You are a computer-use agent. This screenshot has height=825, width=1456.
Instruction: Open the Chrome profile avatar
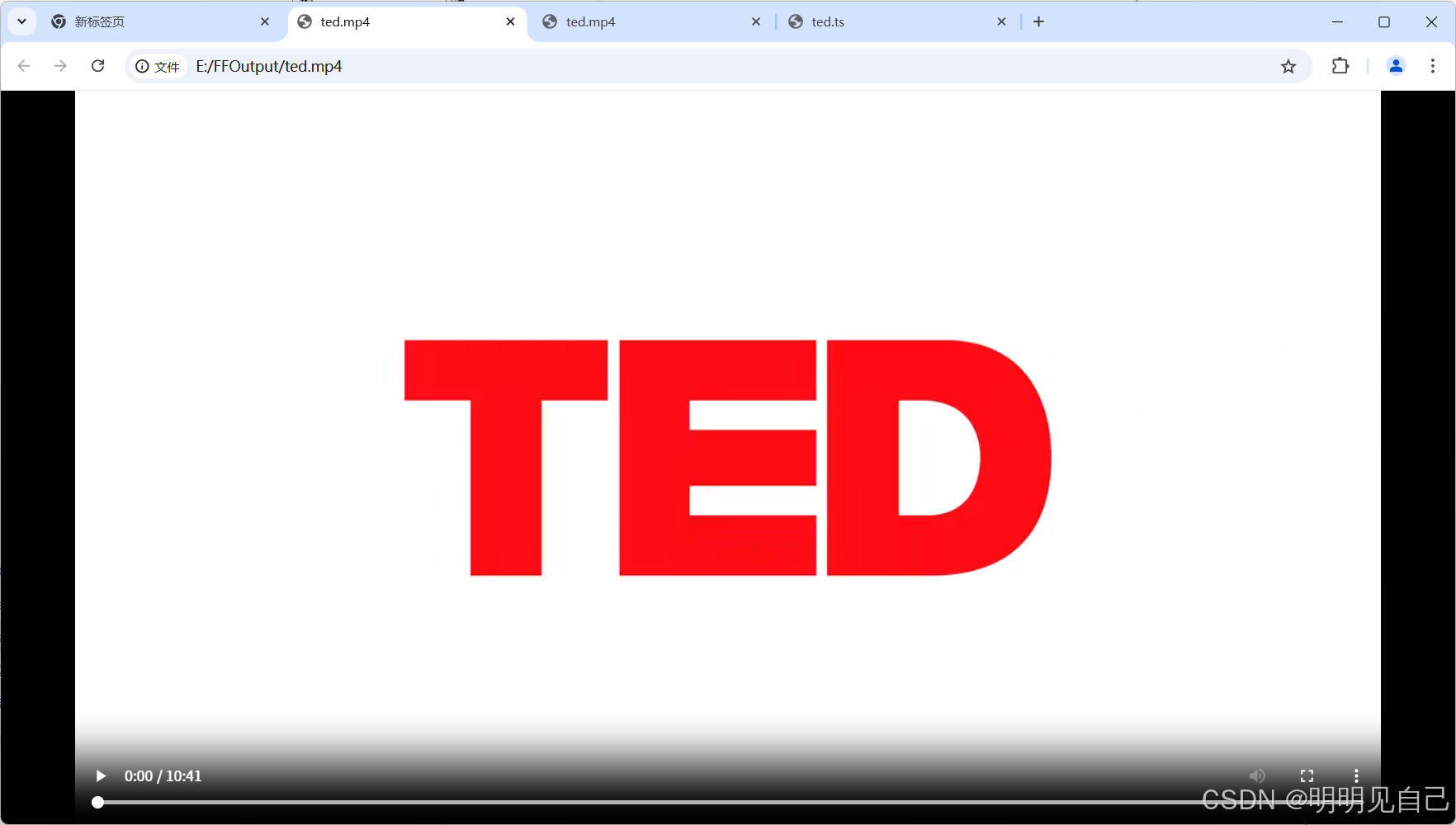click(x=1396, y=66)
